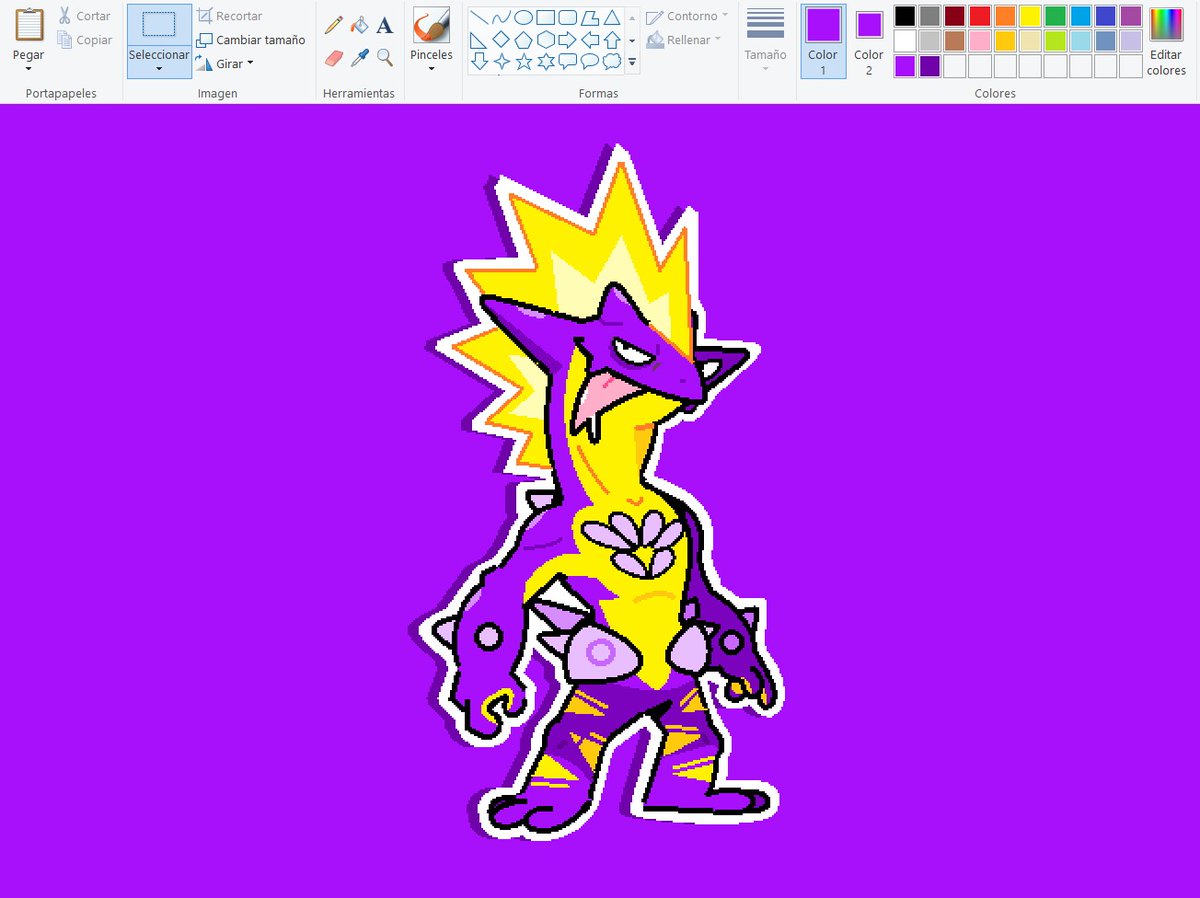Select the yellow color swatch
This screenshot has width=1200, height=898.
tap(1030, 14)
